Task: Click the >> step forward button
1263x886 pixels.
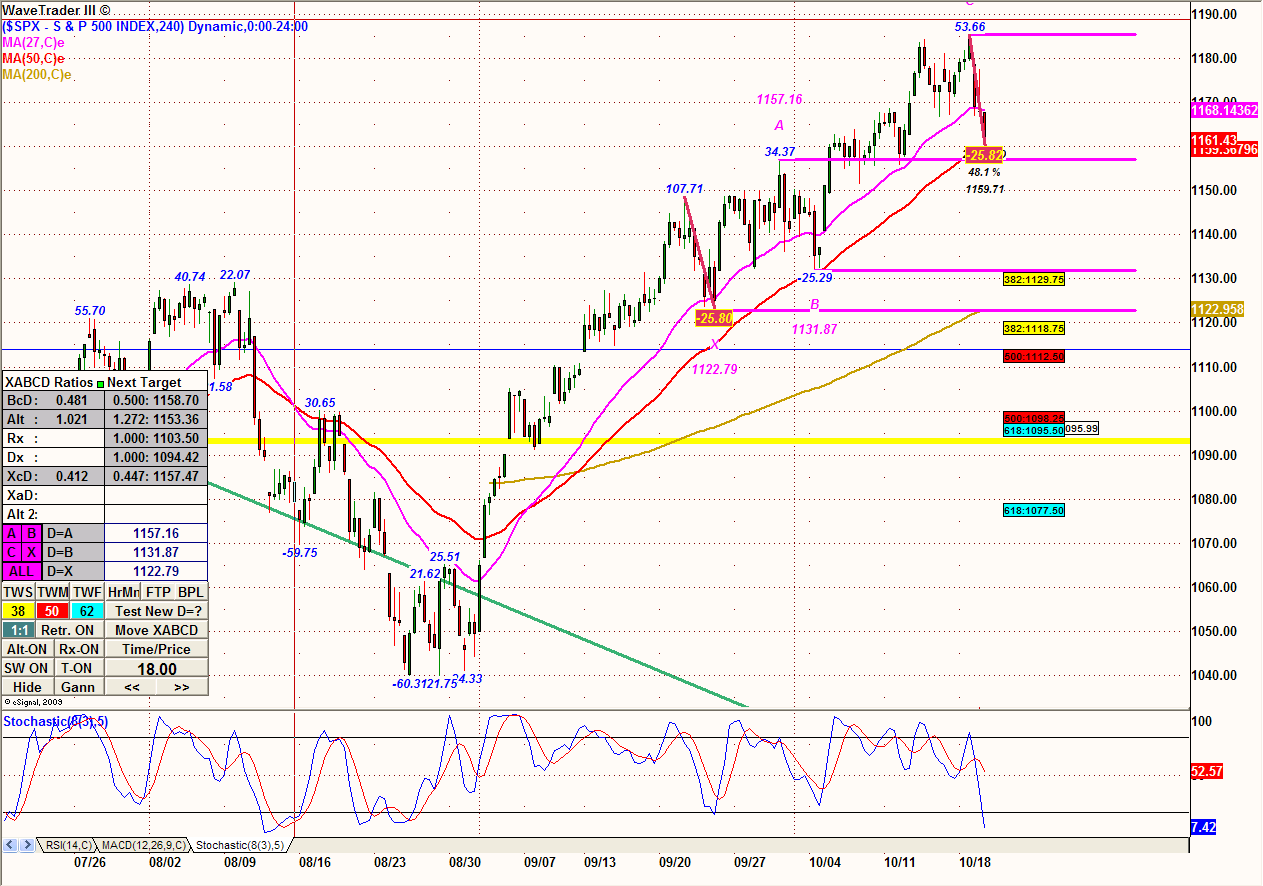Action: (x=182, y=687)
